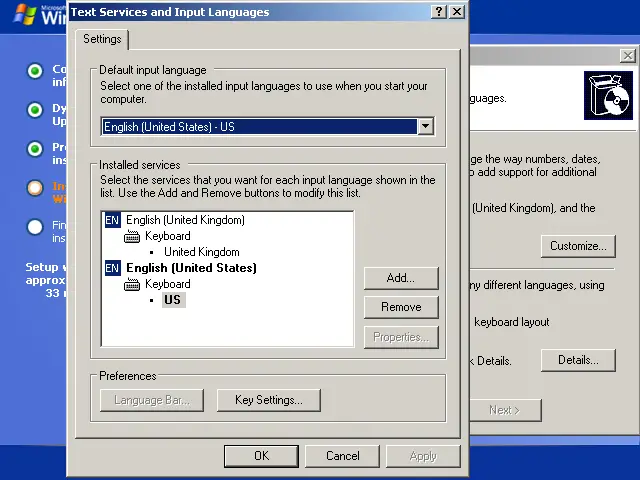Image resolution: width=640 pixels, height=480 pixels.
Task: Click the EN icon for English (United Kingdom)
Action: pos(112,220)
